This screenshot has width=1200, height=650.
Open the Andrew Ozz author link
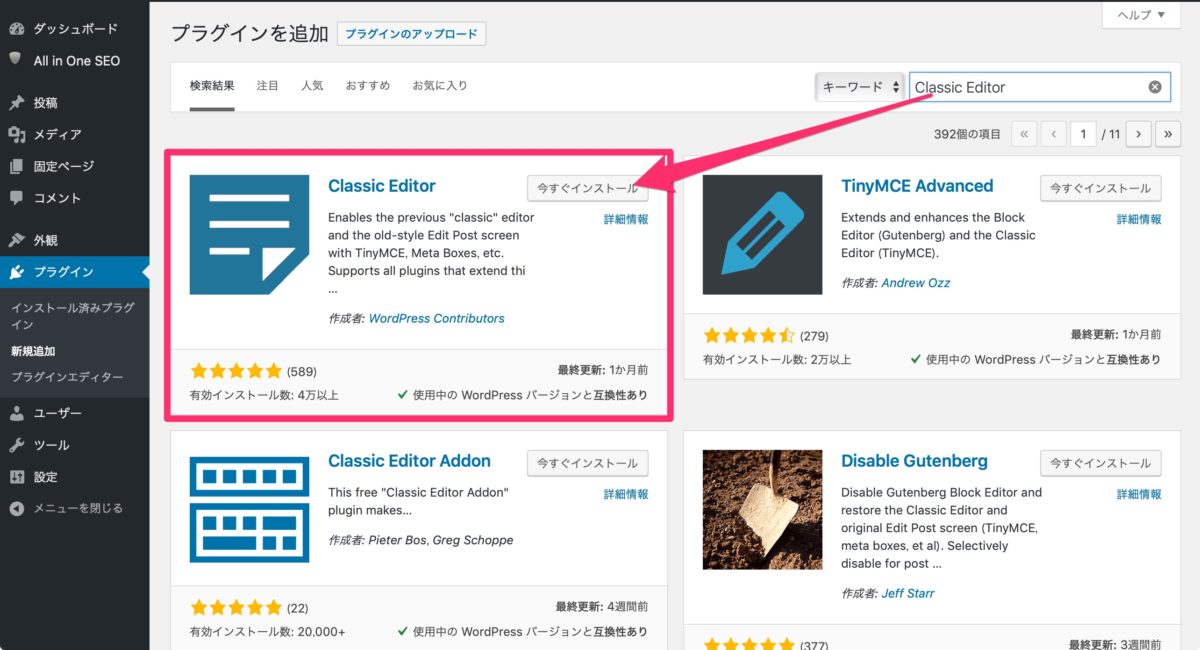click(x=916, y=283)
